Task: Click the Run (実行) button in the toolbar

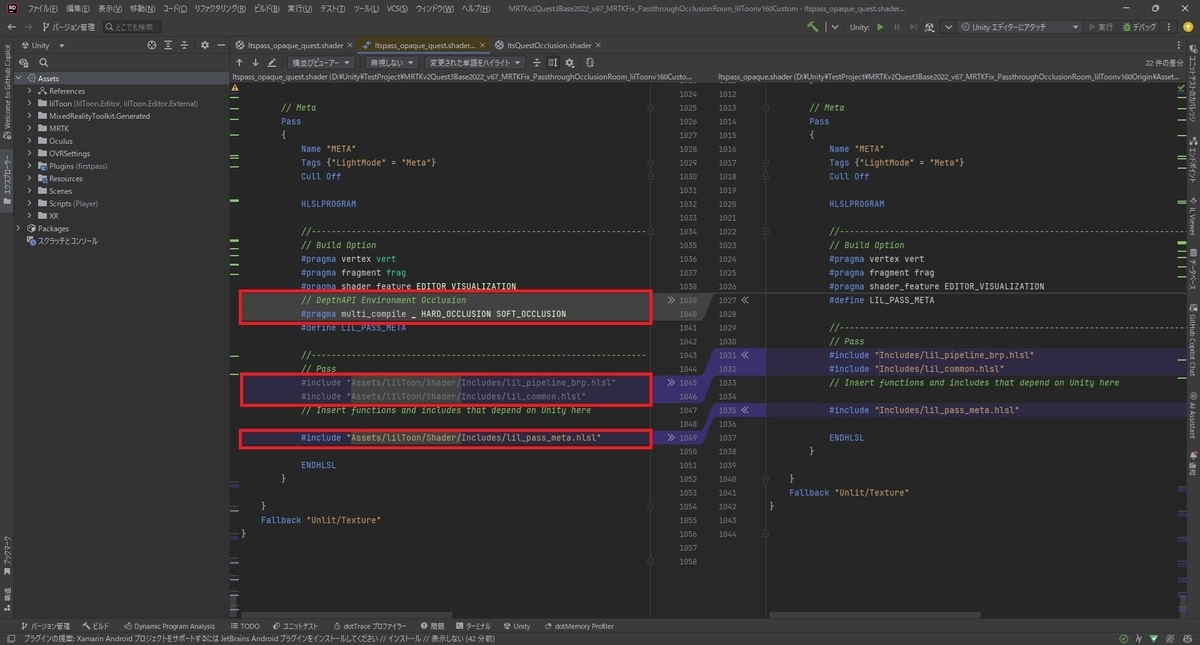Action: click(1101, 27)
